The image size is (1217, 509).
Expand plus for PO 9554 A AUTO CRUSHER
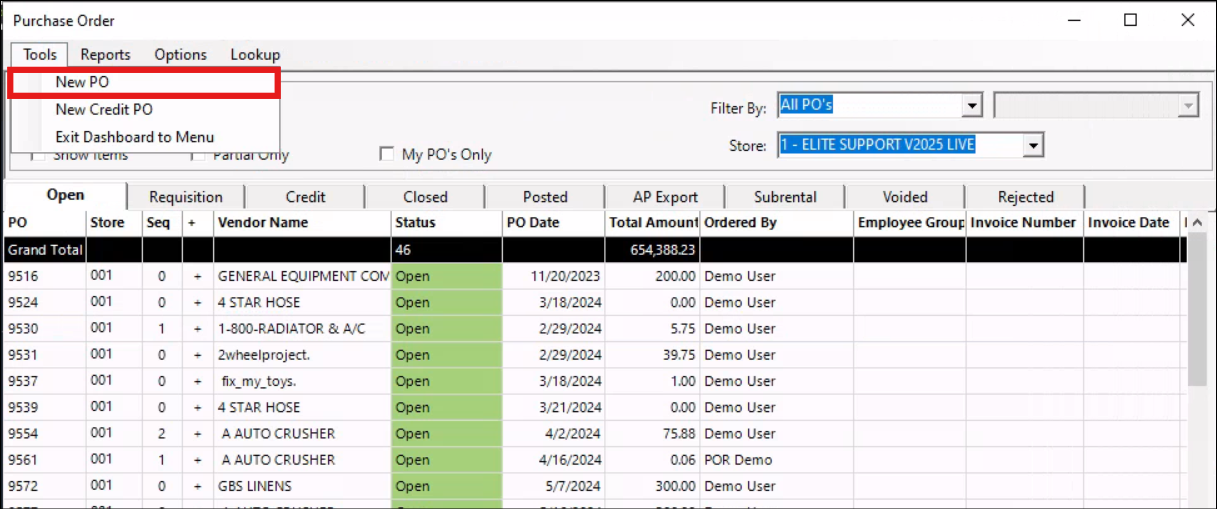(x=198, y=434)
